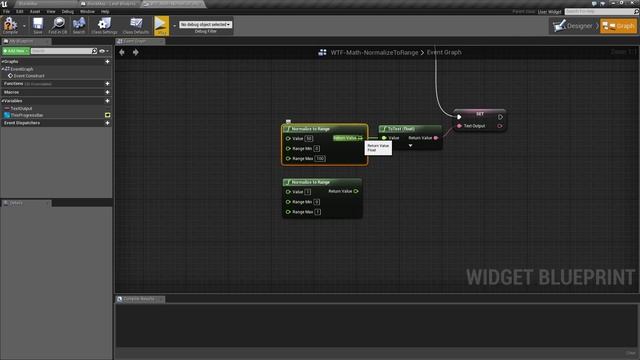Click the User Widget parent class link
Viewport: 640px width, 360px height.
549,12
